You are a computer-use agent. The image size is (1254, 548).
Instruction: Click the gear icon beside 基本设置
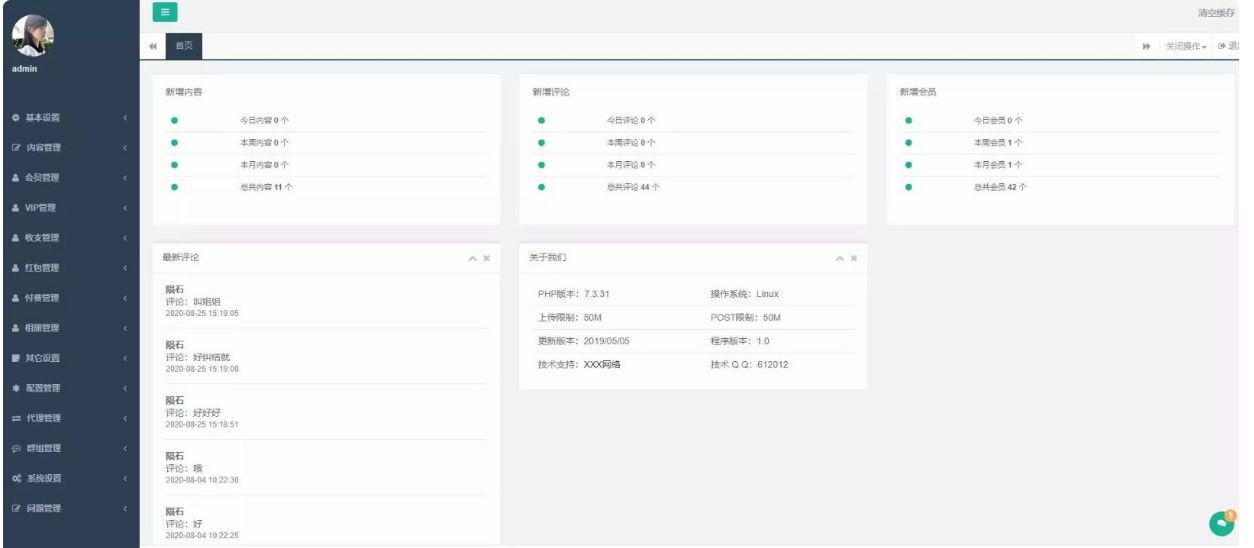tap(17, 118)
